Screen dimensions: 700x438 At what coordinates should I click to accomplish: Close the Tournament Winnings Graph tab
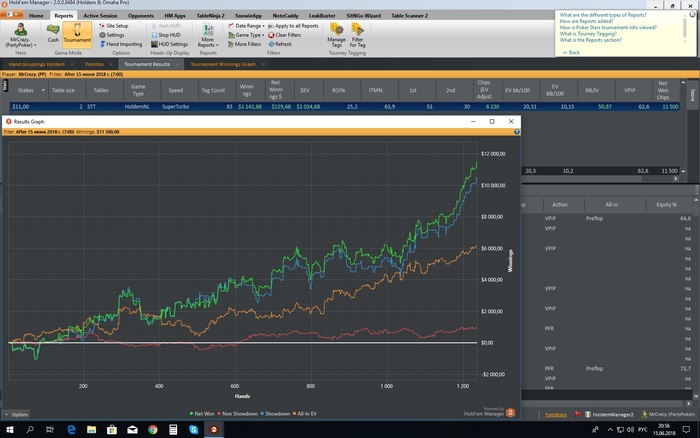coord(263,64)
